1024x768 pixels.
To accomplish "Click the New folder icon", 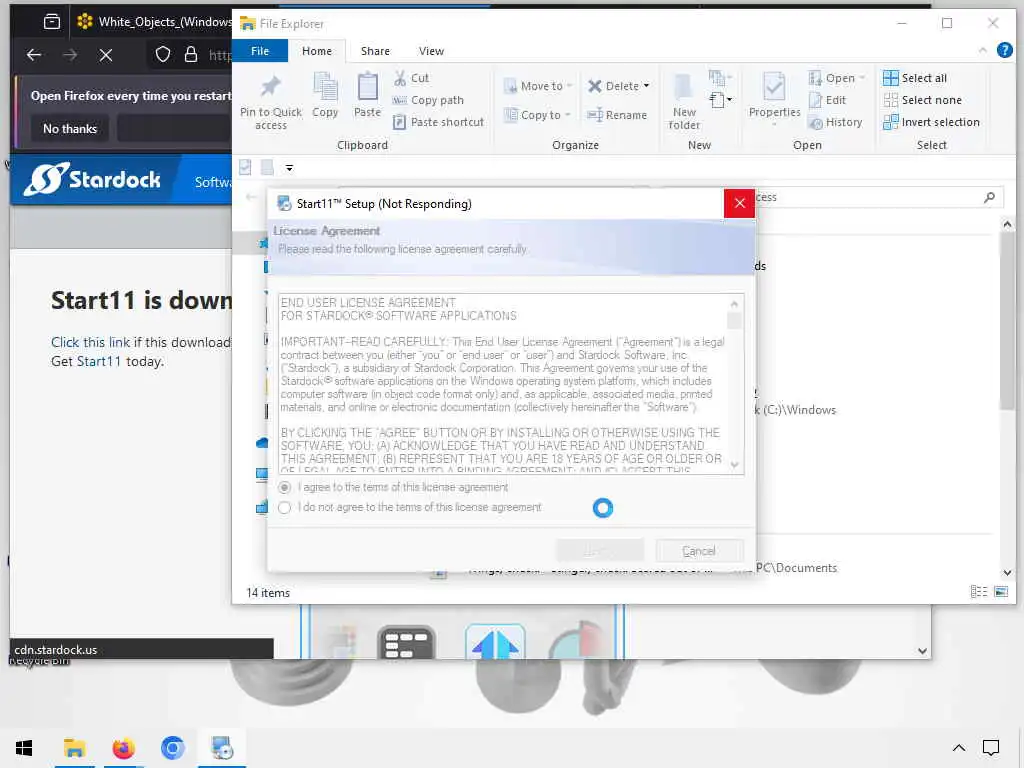I will click(x=684, y=102).
